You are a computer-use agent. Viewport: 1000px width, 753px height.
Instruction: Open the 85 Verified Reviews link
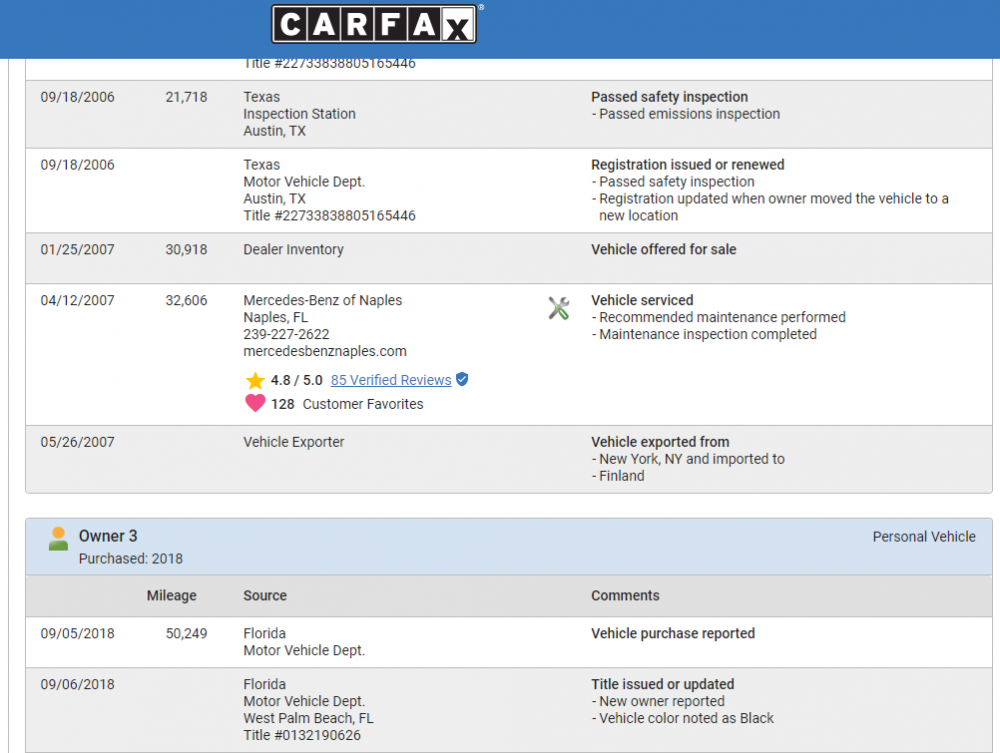(391, 380)
